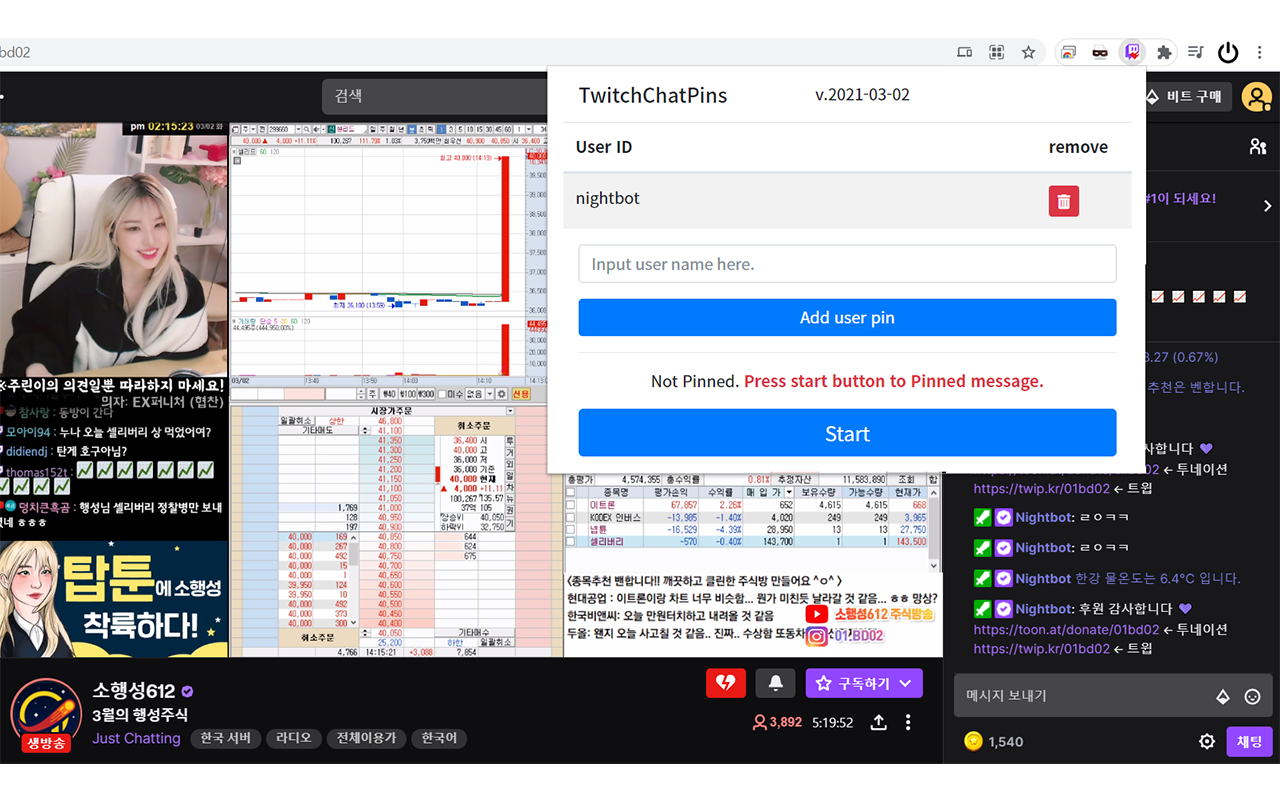The width and height of the screenshot is (1280, 800).
Task: Click the Bits icon inside chat input
Action: pos(1222,697)
